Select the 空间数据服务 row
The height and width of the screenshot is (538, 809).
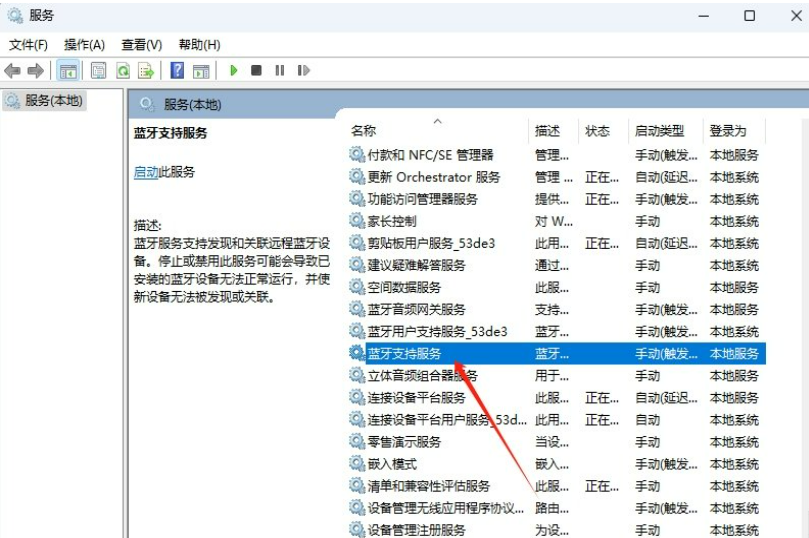(556, 287)
